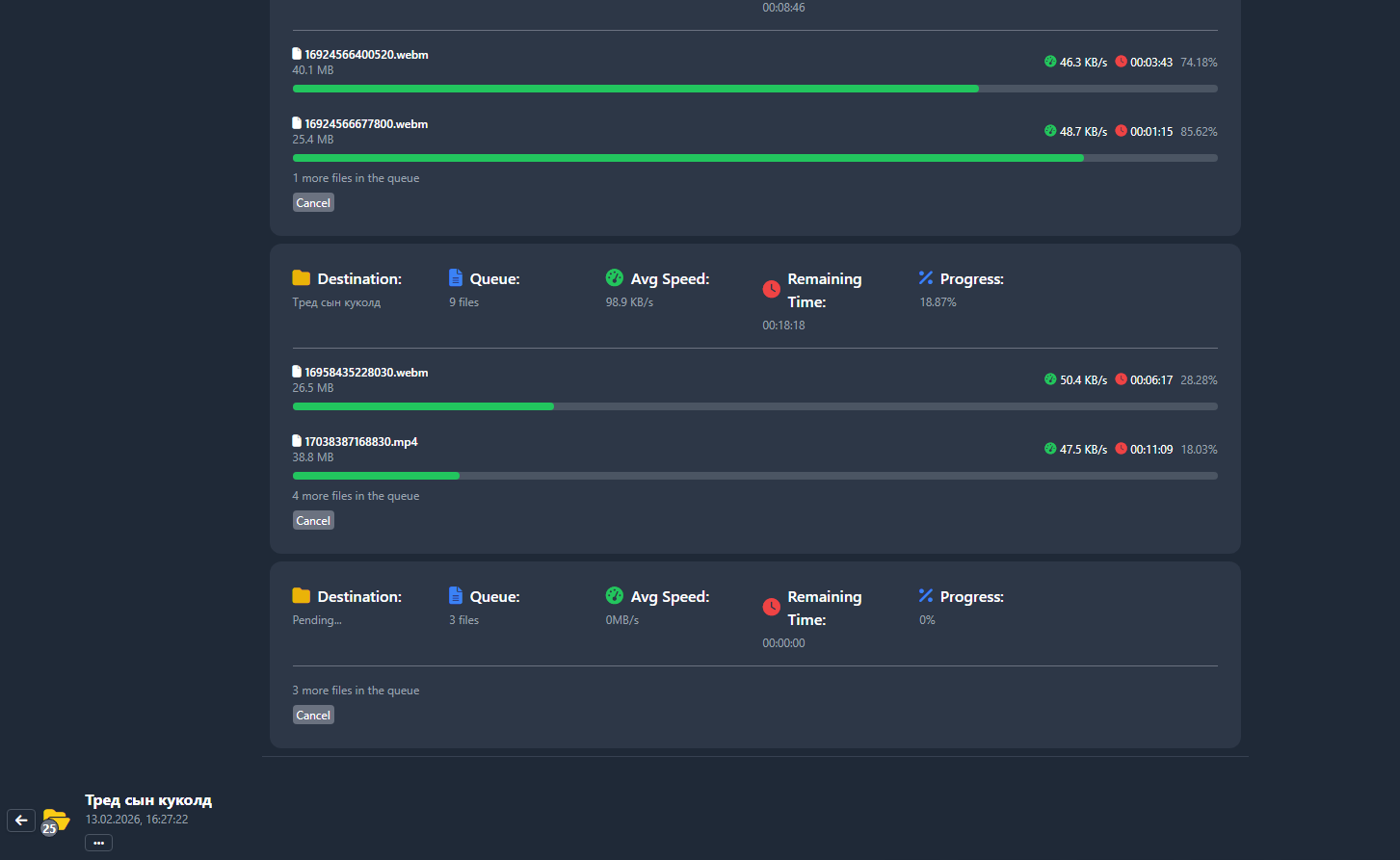The height and width of the screenshot is (860, 1400).
Task: Click the Progress percent icon above 0%
Action: click(x=926, y=596)
